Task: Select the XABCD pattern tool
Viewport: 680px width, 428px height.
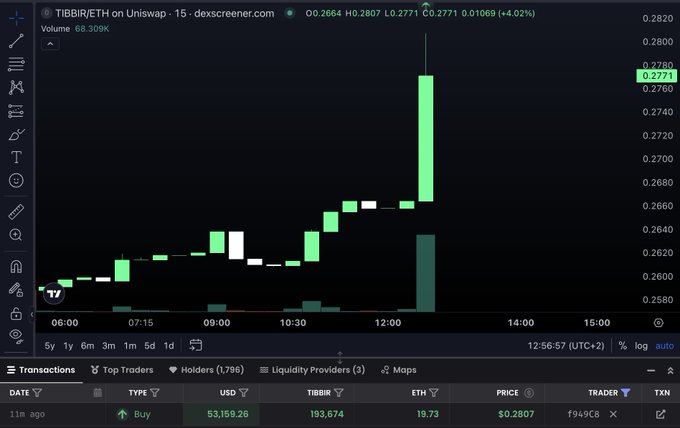Action: (x=16, y=87)
